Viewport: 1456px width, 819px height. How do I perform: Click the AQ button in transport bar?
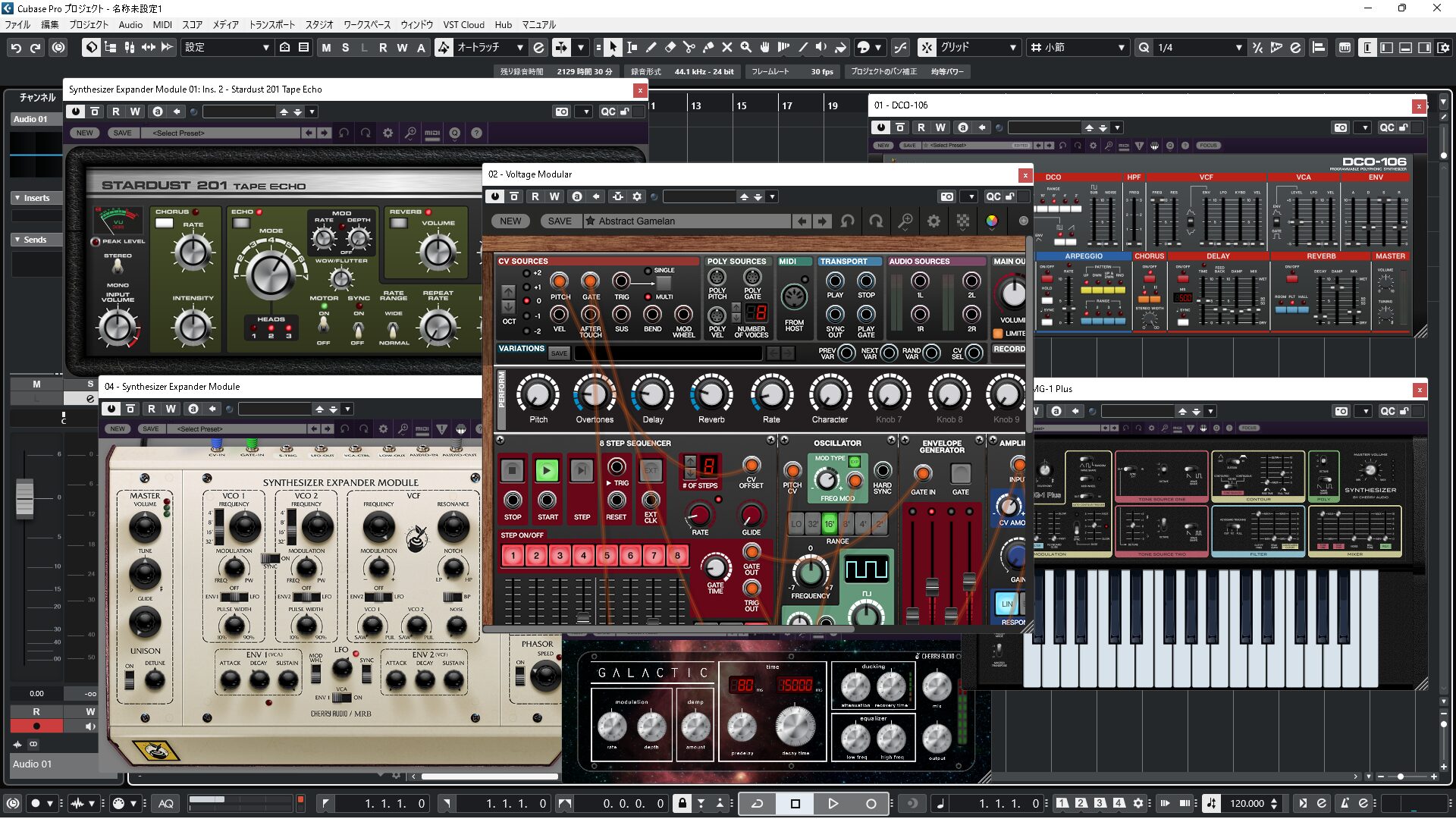click(x=166, y=803)
